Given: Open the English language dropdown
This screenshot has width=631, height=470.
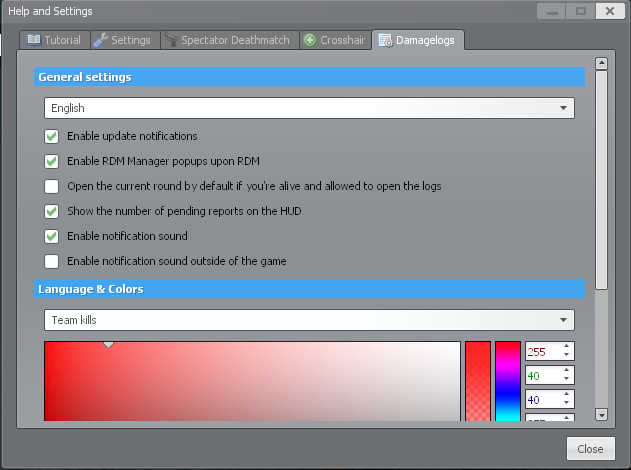Looking at the screenshot, I should [x=309, y=108].
